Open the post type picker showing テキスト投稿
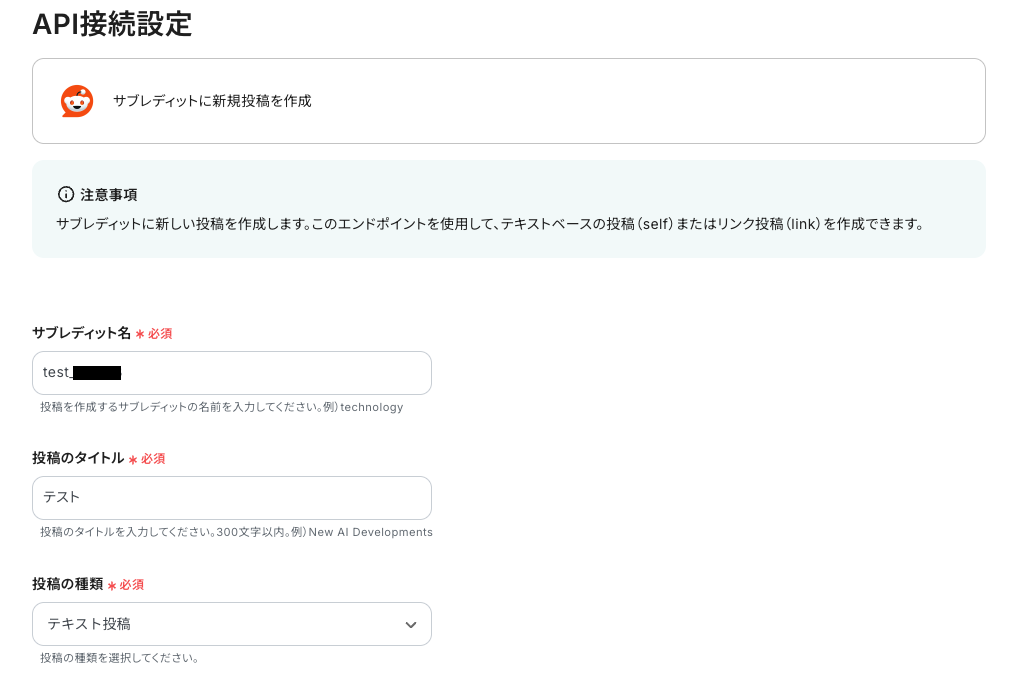Image resolution: width=1014 pixels, height=681 pixels. 232,624
